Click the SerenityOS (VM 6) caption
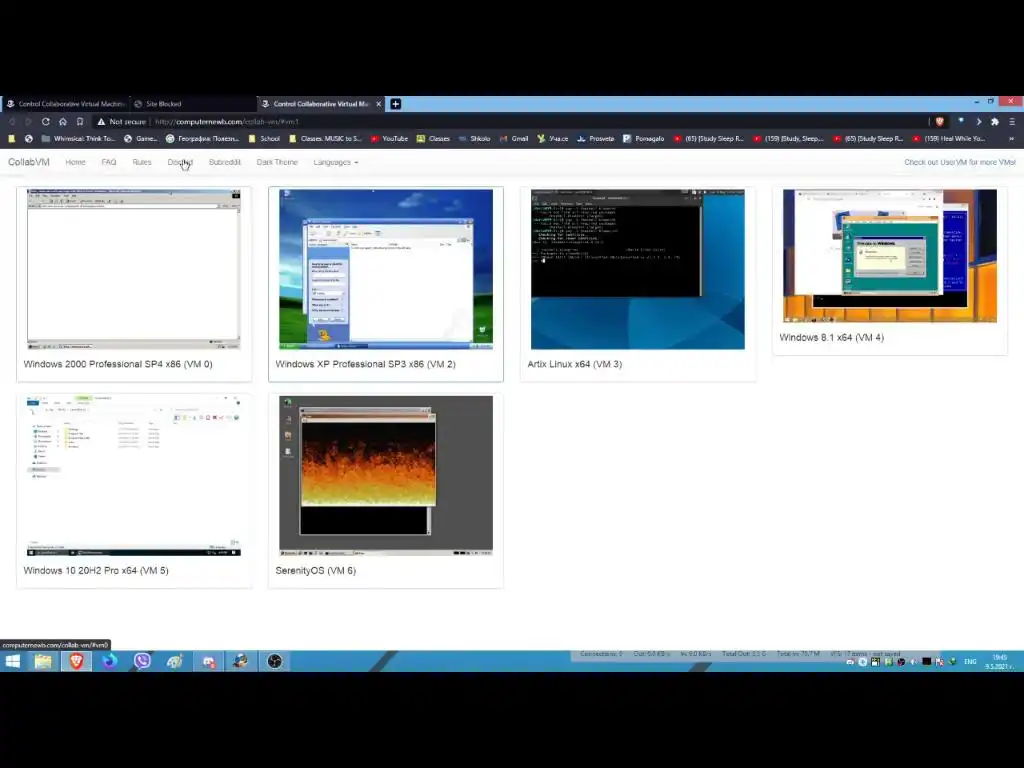1024x768 pixels. pos(315,570)
